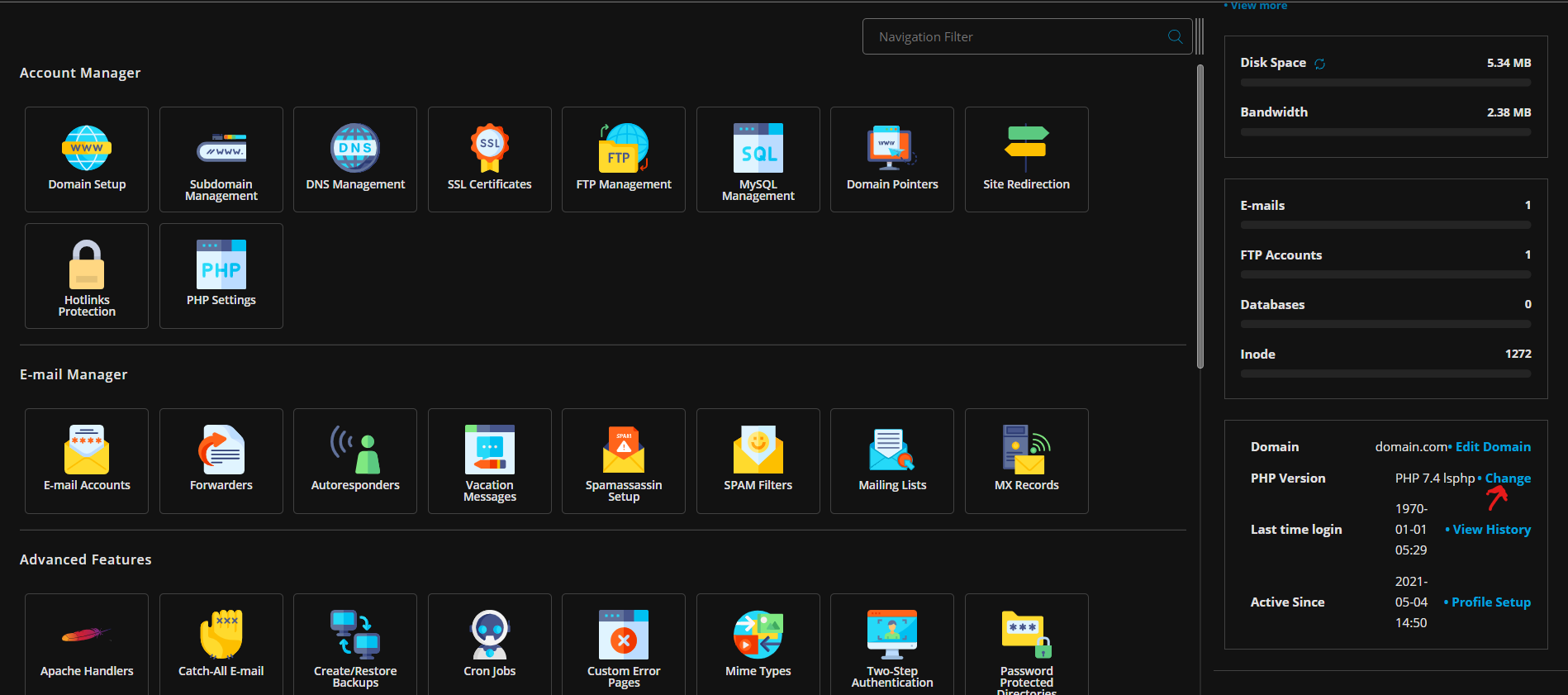
Task: Click Change next to PHP Version
Action: coord(1508,478)
